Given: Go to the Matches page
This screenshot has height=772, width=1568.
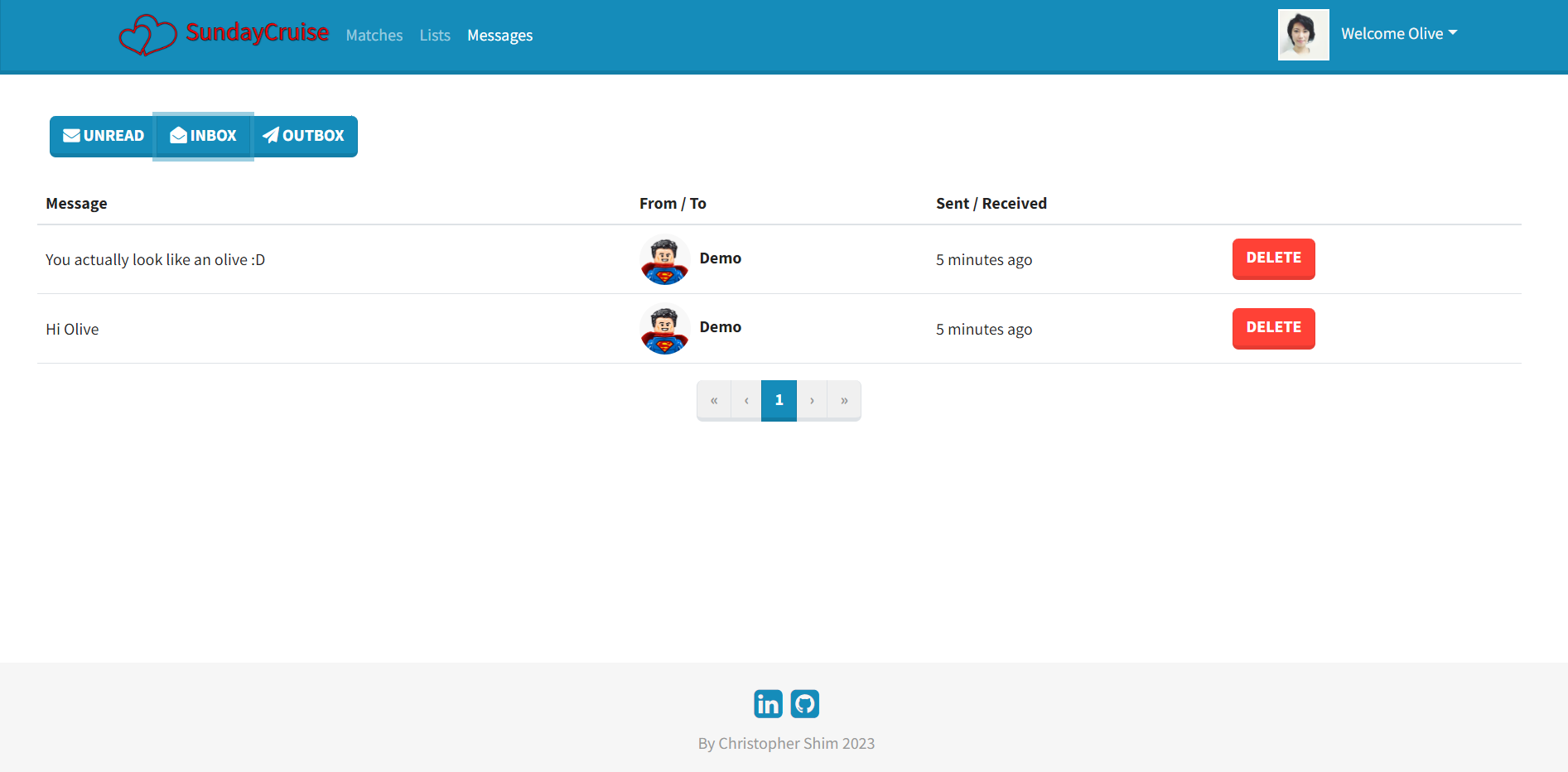Looking at the screenshot, I should (374, 36).
